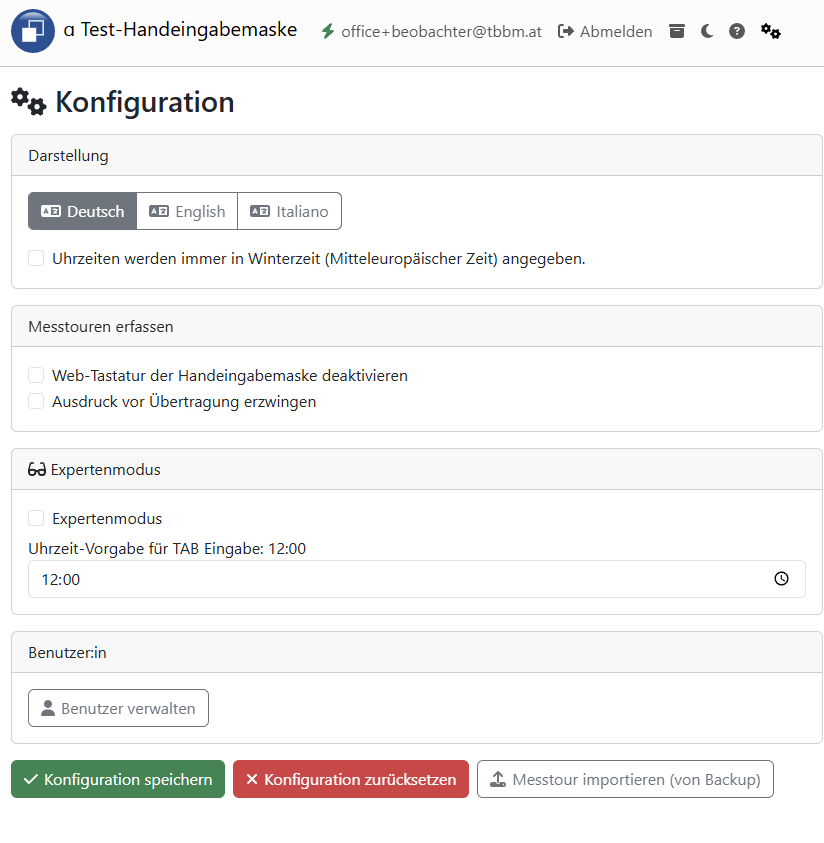Click the gears settings icon top right
This screenshot has height=843, width=824.
coord(771,31)
